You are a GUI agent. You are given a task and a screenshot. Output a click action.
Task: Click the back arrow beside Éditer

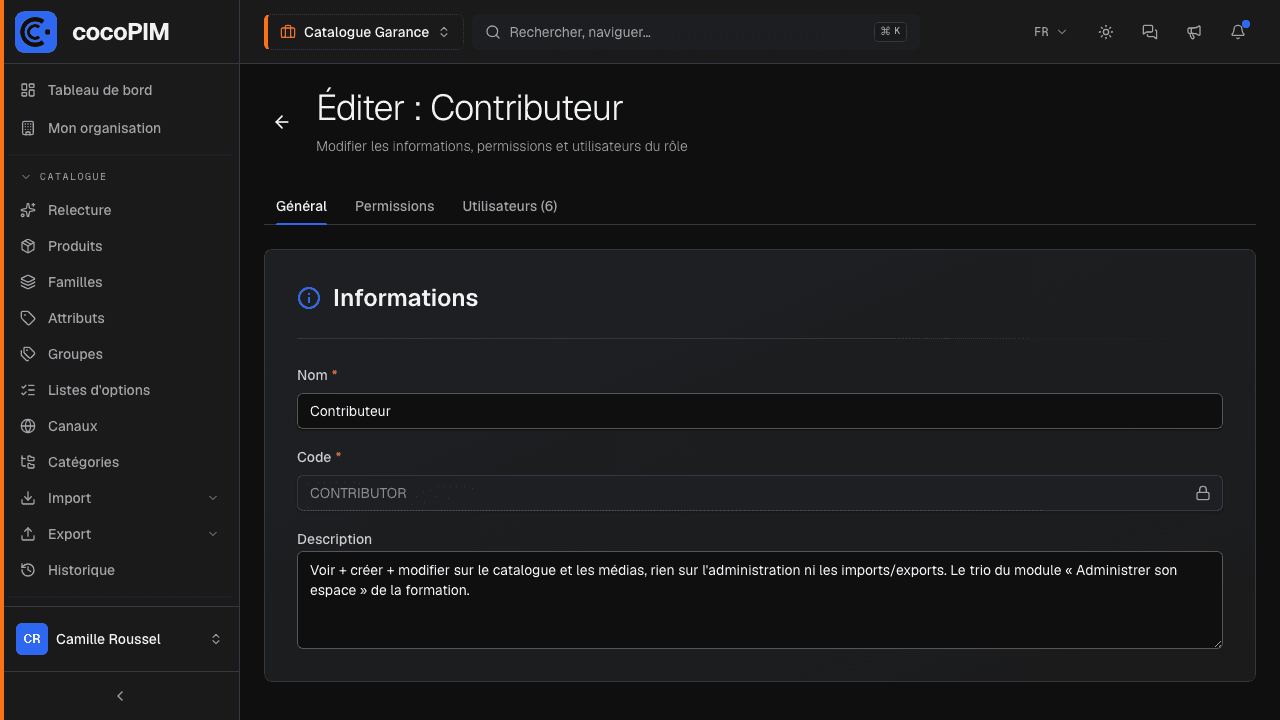click(282, 122)
